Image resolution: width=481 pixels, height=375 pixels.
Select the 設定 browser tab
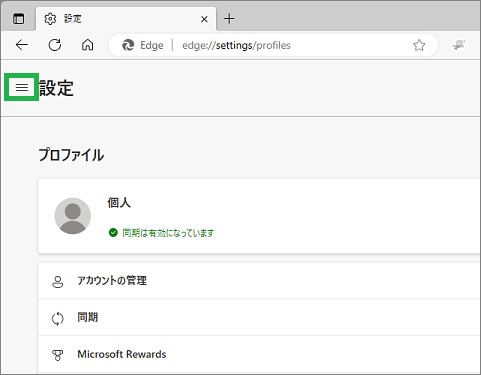(x=126, y=19)
